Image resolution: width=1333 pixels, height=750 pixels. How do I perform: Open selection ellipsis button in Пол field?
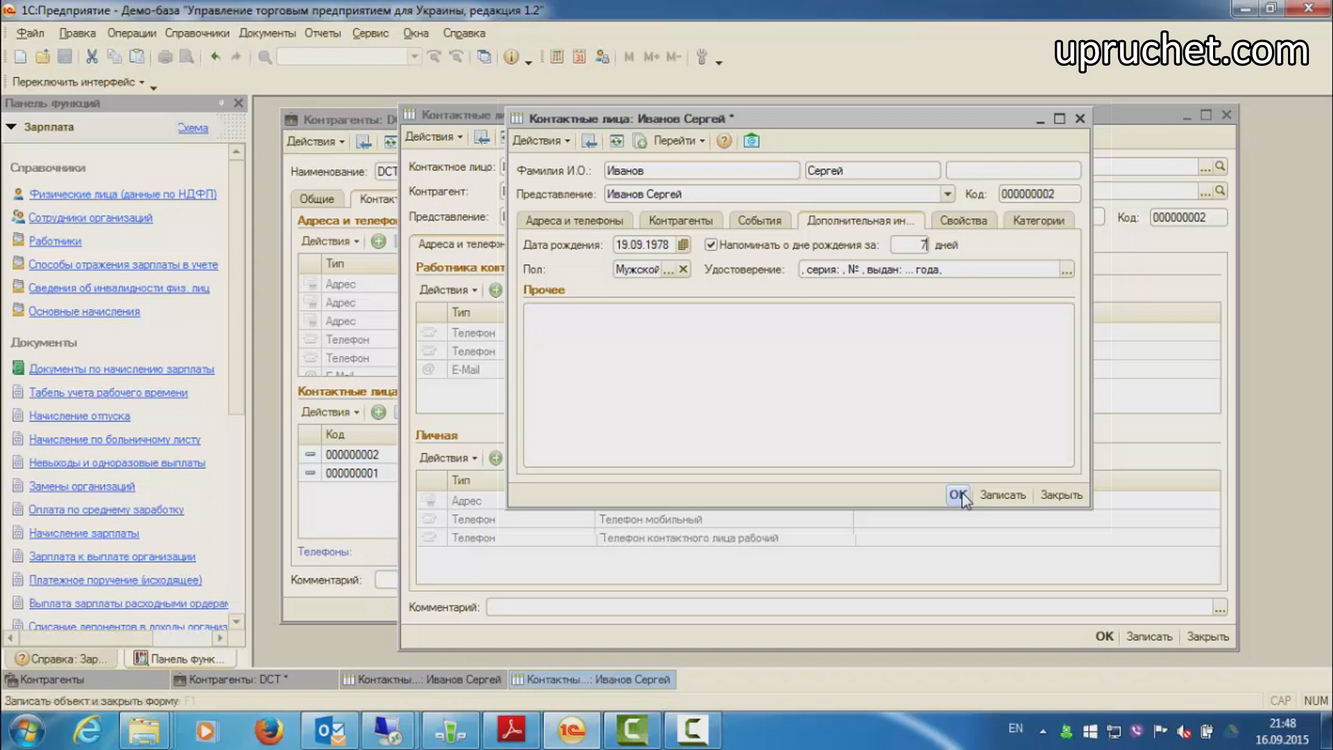click(669, 269)
